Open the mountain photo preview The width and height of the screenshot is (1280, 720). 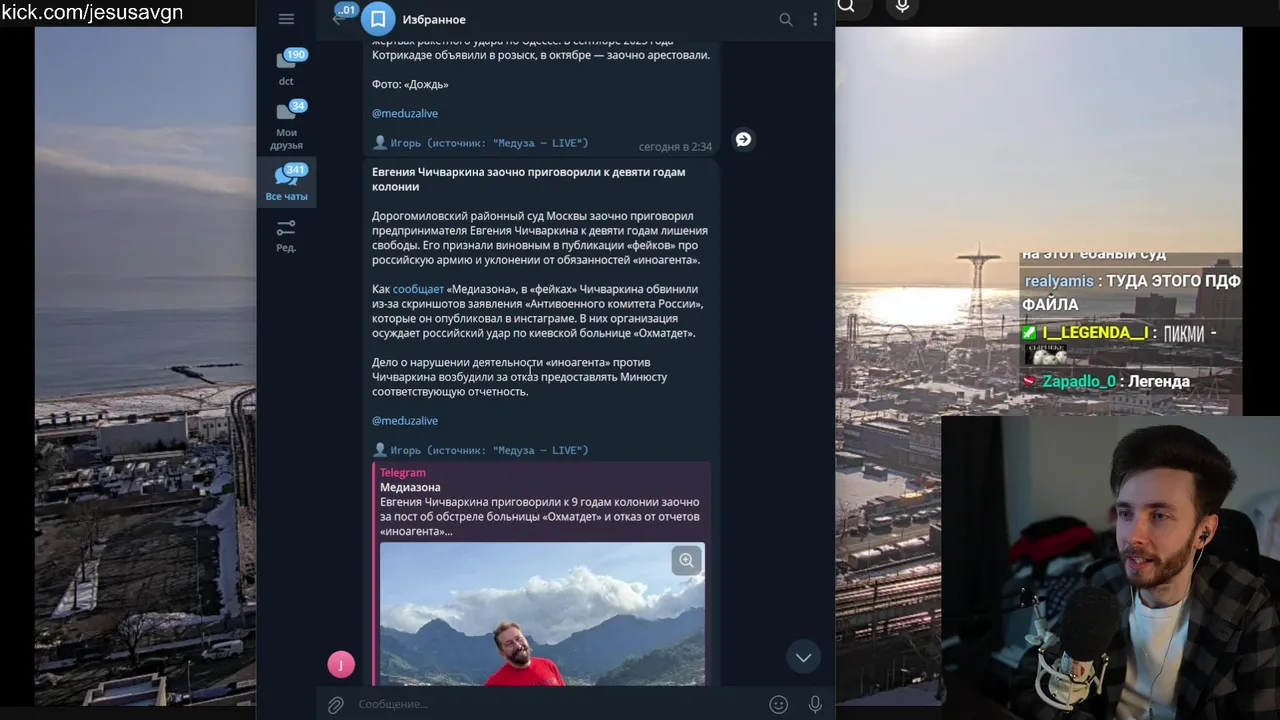[x=542, y=614]
